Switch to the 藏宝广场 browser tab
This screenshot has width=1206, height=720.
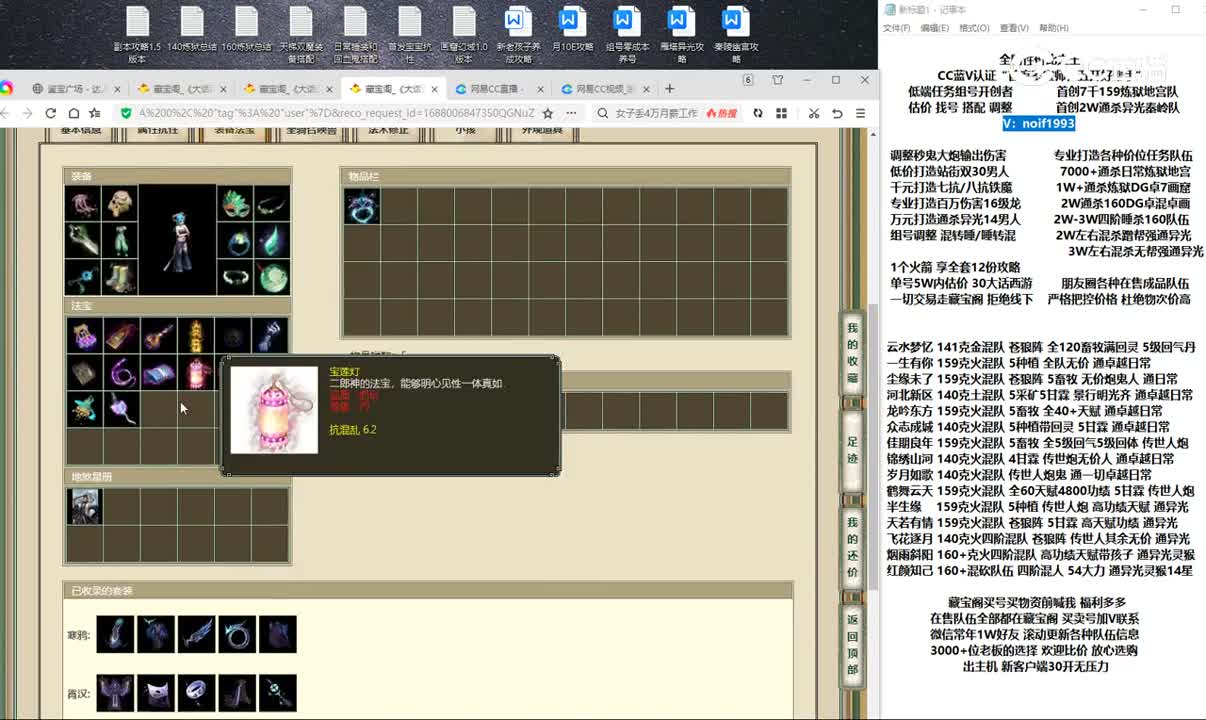click(x=74, y=89)
